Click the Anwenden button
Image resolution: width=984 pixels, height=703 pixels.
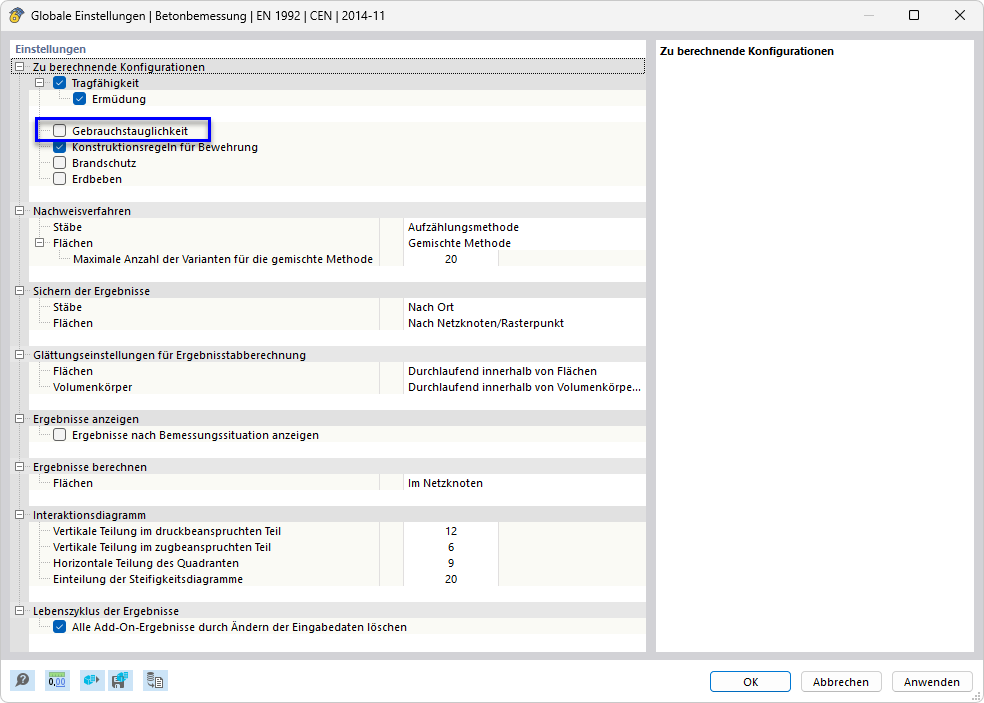(x=931, y=682)
